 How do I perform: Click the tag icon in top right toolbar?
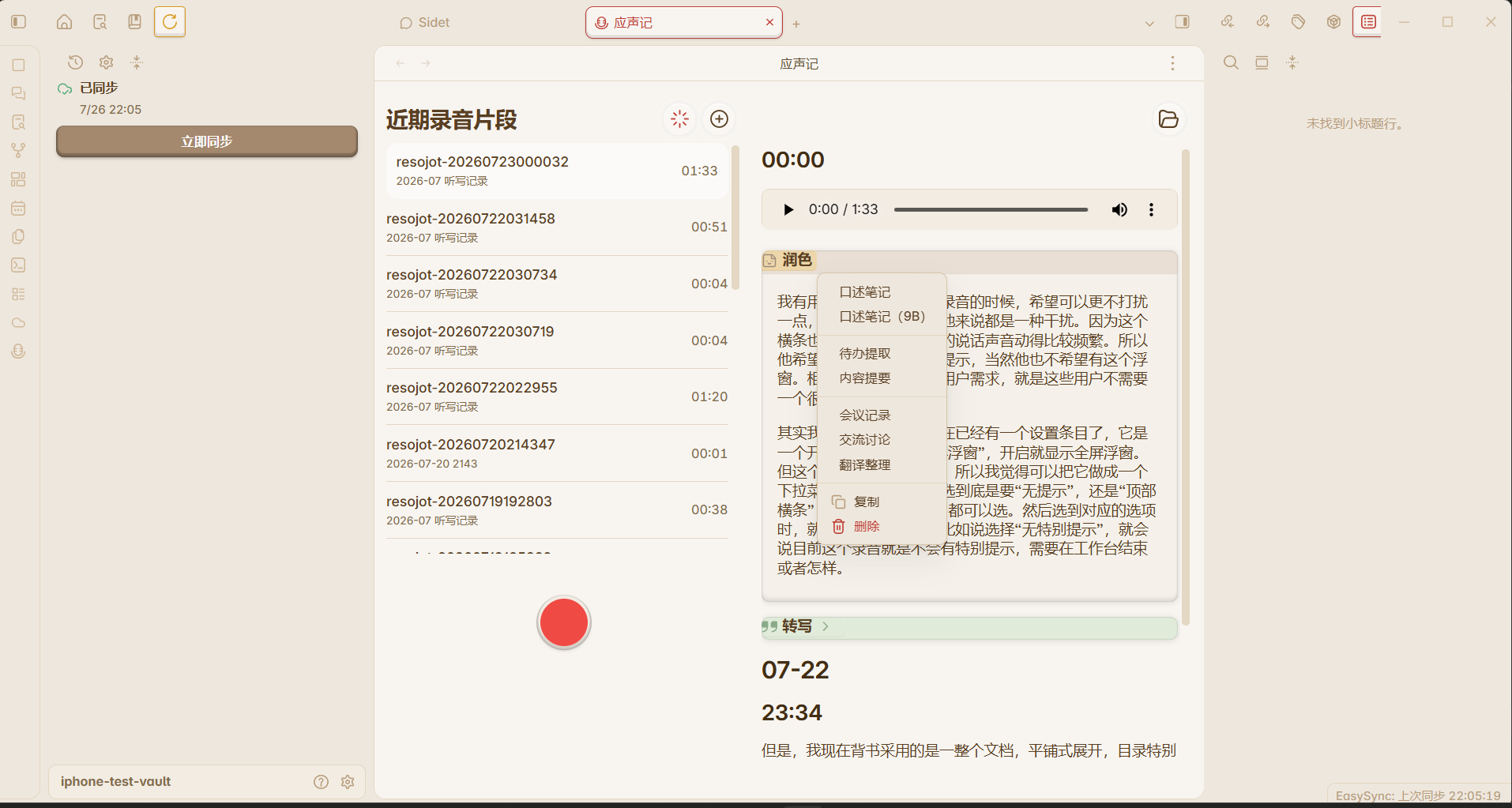pyautogui.click(x=1298, y=22)
